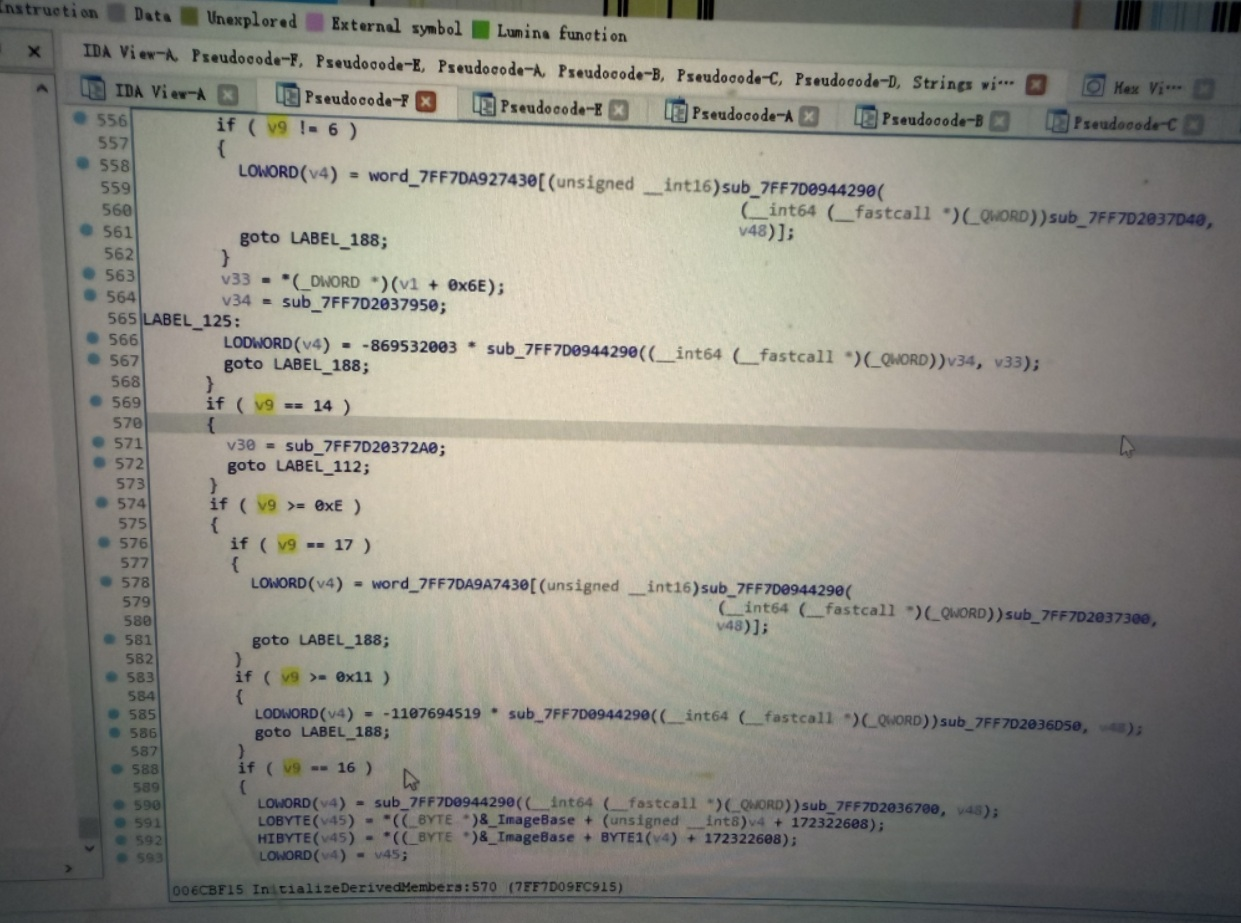Close the IDA View-A tab
This screenshot has height=923, width=1241.
[228, 95]
